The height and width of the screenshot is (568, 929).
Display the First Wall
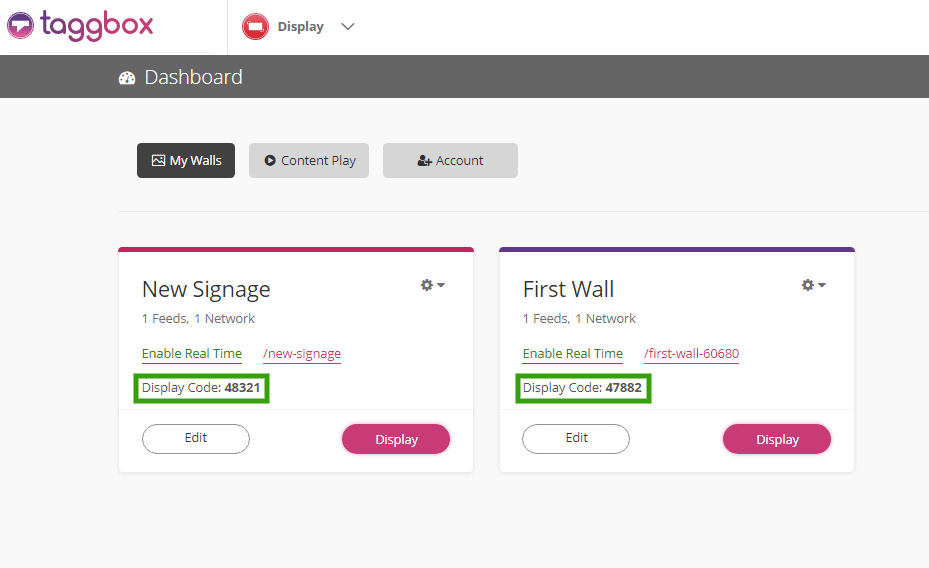(x=777, y=439)
